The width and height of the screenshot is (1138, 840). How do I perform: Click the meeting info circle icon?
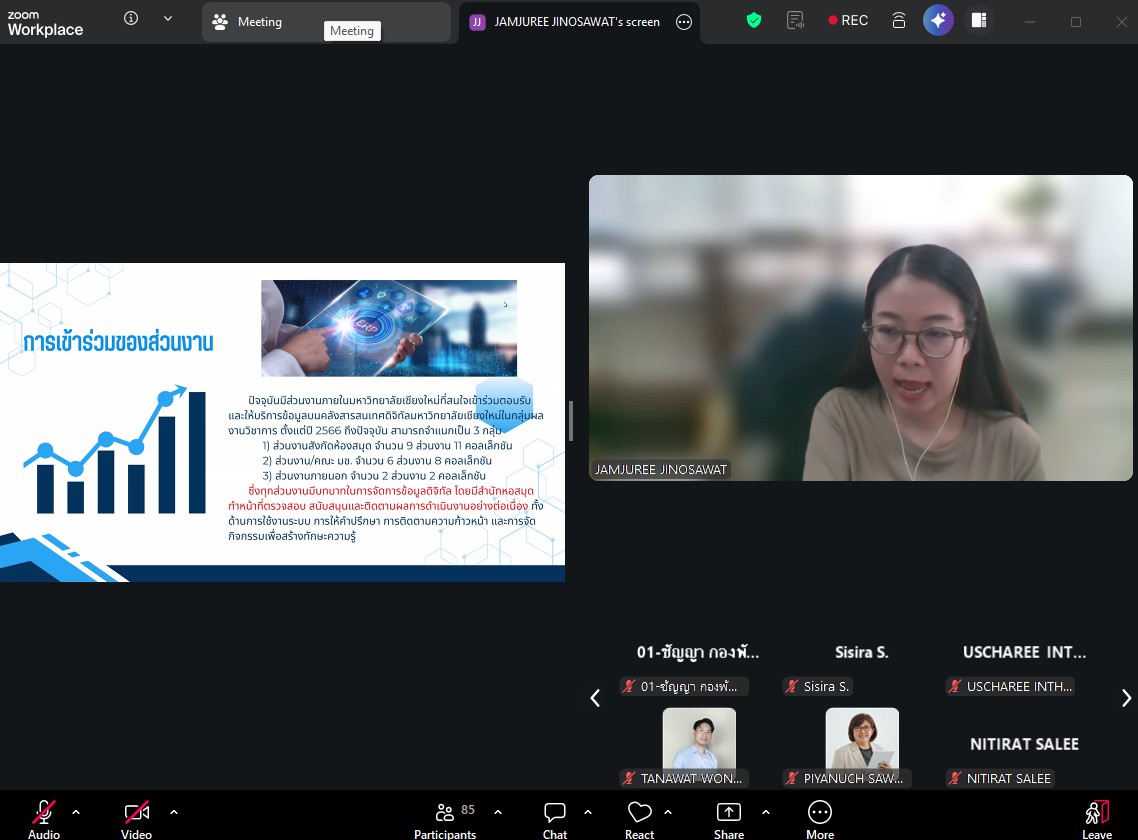click(131, 19)
